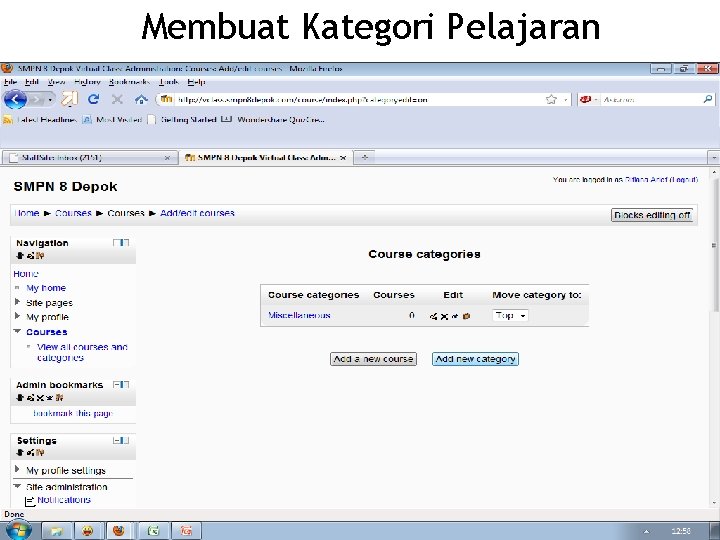The height and width of the screenshot is (540, 720).
Task: Toggle the Settings block hide icon
Action: click(121, 440)
